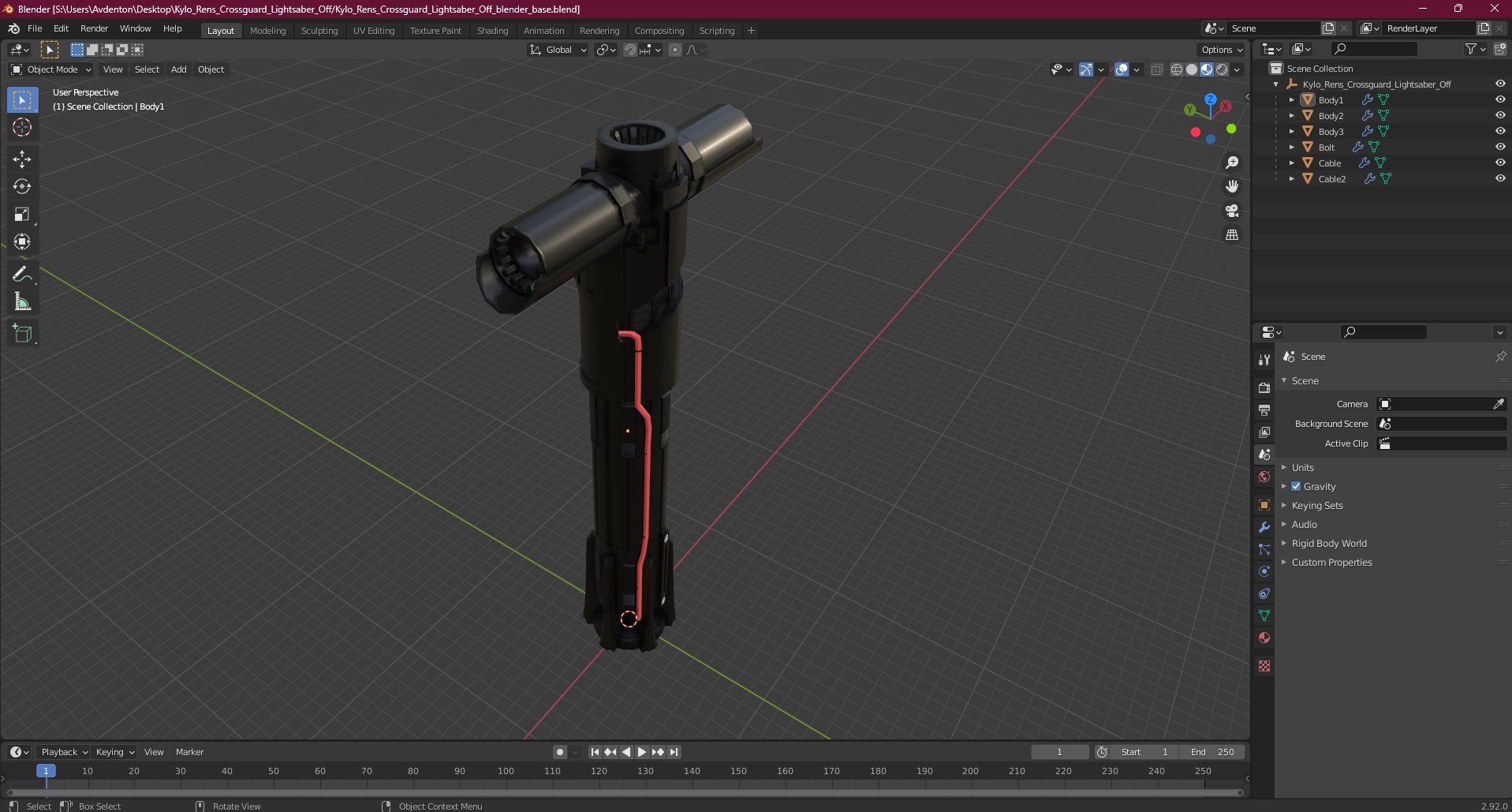Open the Keying popover

tap(114, 752)
